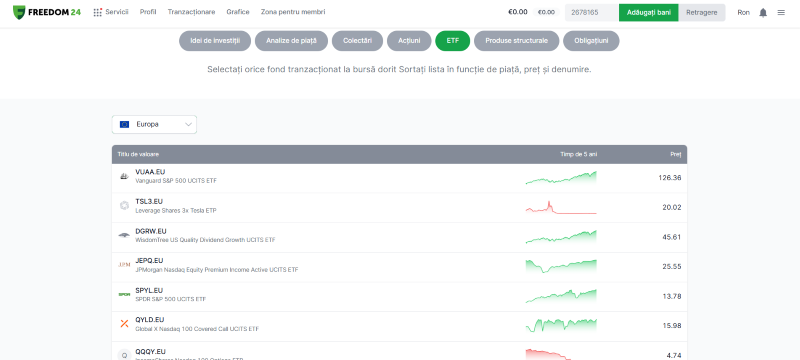Open the notifications bell

(763, 12)
